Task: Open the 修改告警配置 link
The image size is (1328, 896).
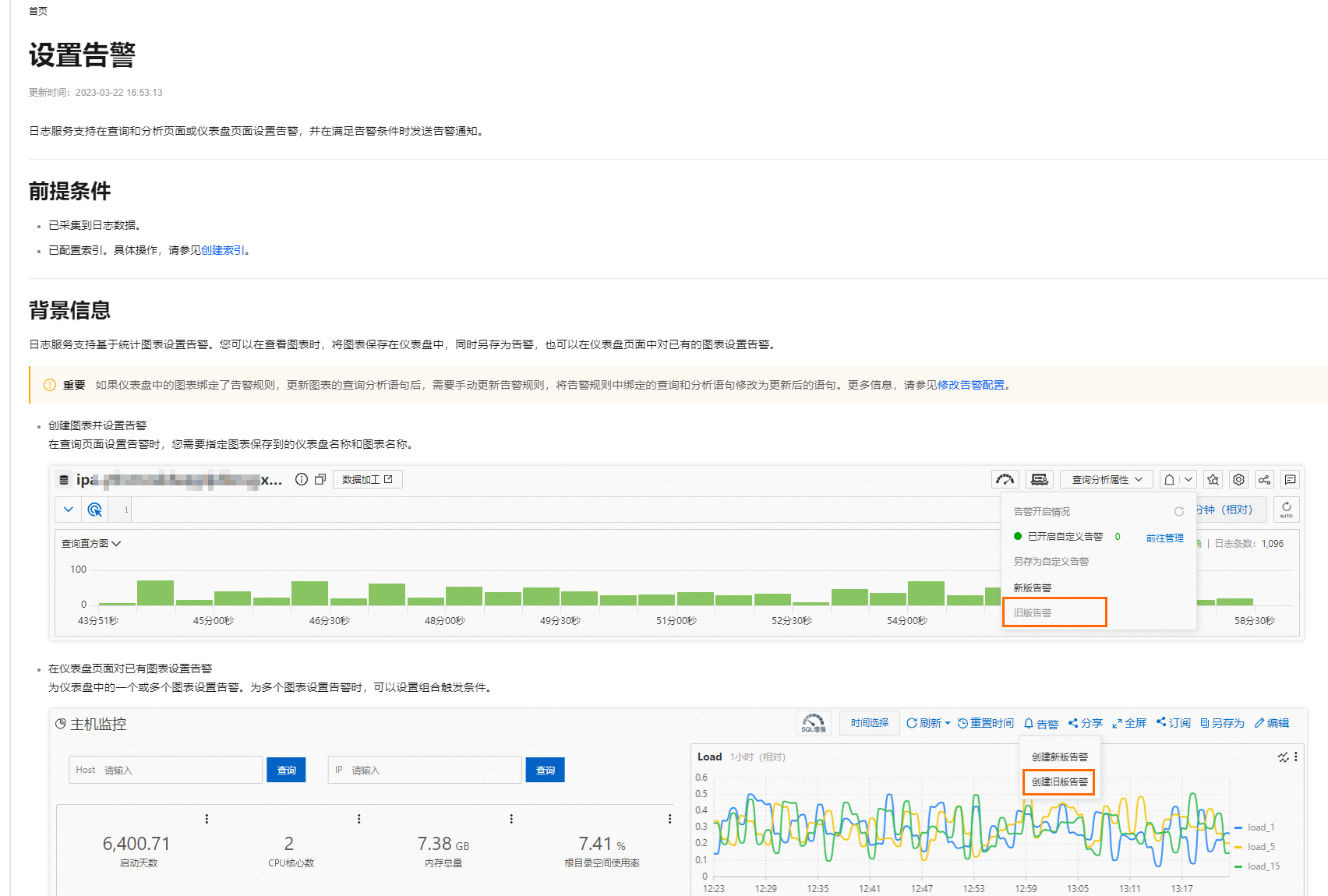Action: [970, 386]
